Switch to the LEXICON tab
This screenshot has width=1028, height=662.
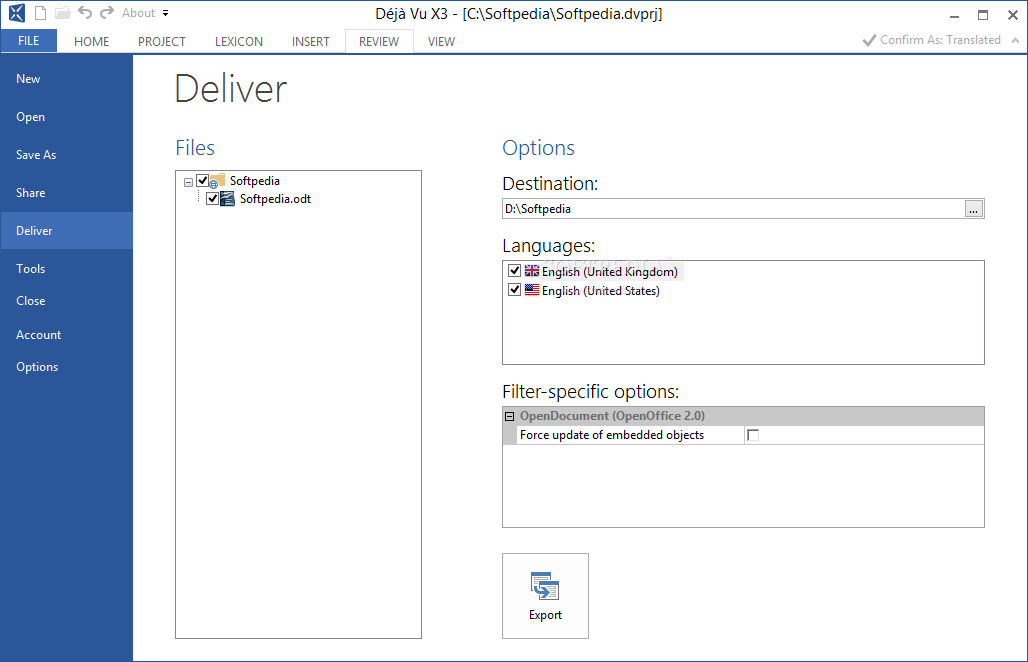[x=239, y=41]
